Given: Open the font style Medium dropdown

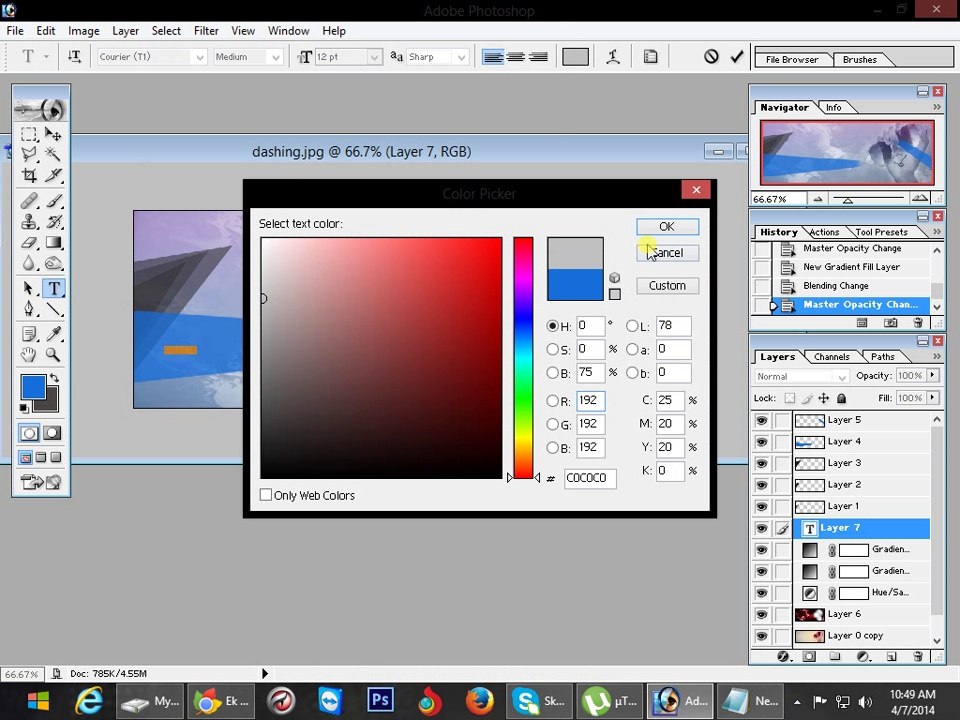Looking at the screenshot, I should [276, 57].
